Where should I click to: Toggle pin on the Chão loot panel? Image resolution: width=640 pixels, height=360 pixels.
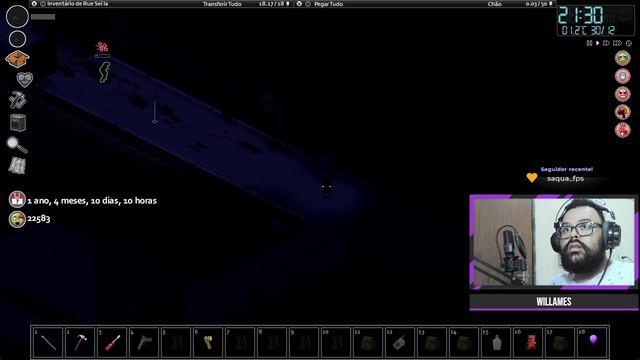[551, 4]
